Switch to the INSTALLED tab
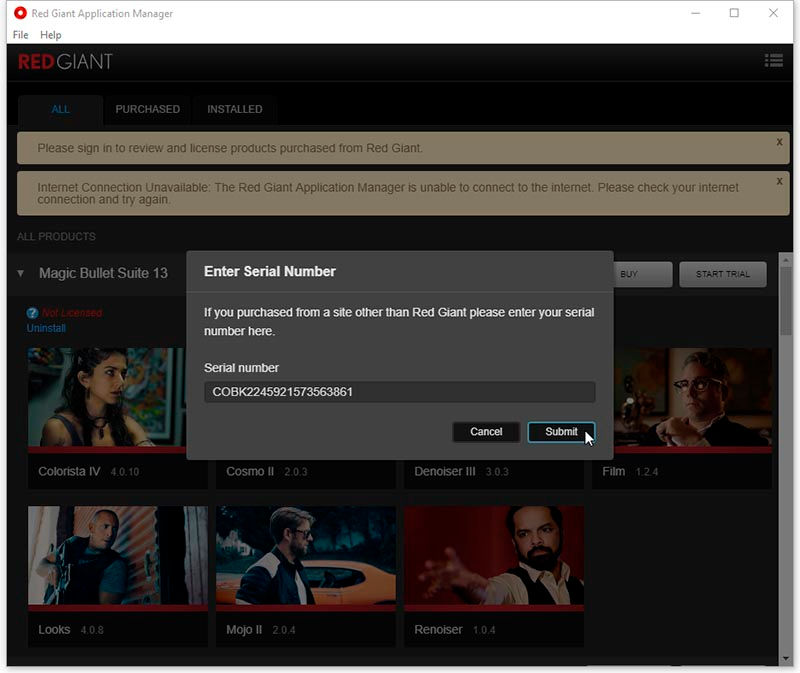Screen dimensions: 800x673 pos(235,109)
